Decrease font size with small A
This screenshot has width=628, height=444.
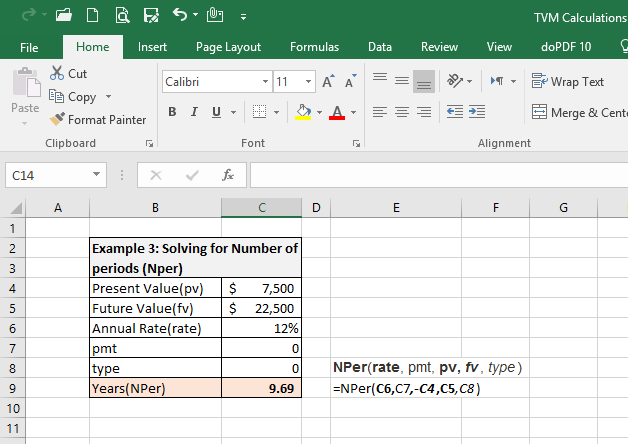350,81
